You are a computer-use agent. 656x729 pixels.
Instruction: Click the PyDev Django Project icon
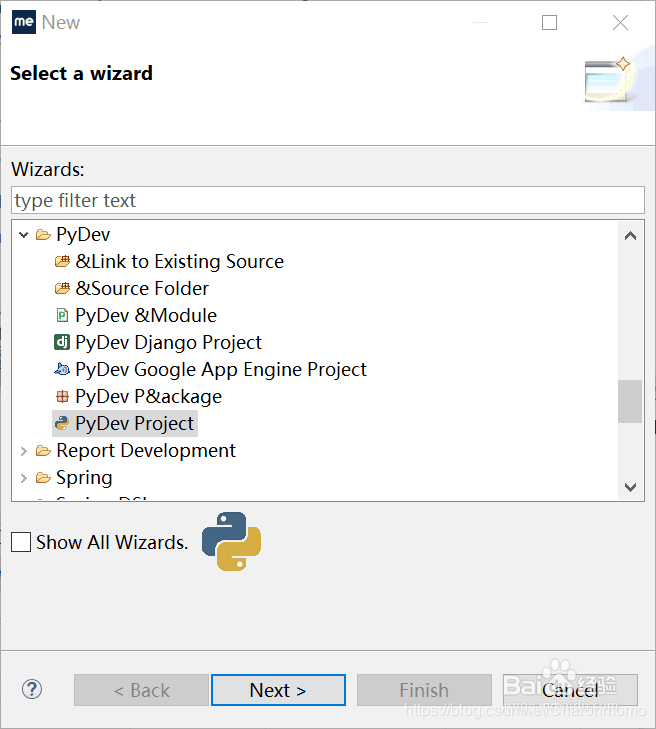[x=62, y=343]
